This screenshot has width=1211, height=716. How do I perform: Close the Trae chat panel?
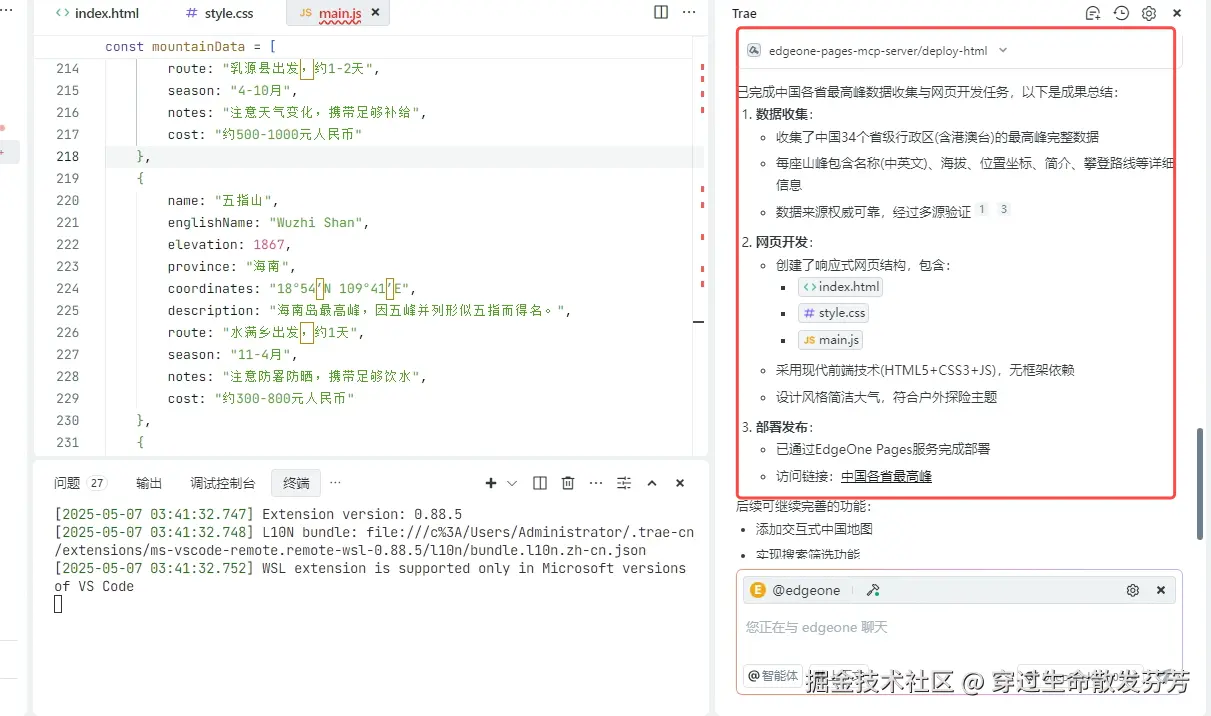tap(1177, 13)
